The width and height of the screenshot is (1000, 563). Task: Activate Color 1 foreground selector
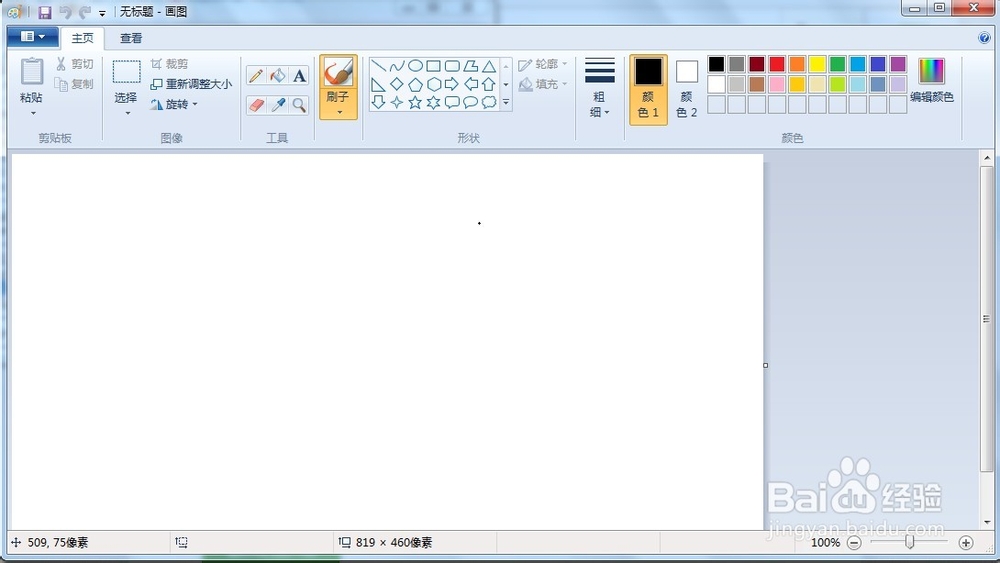648,89
